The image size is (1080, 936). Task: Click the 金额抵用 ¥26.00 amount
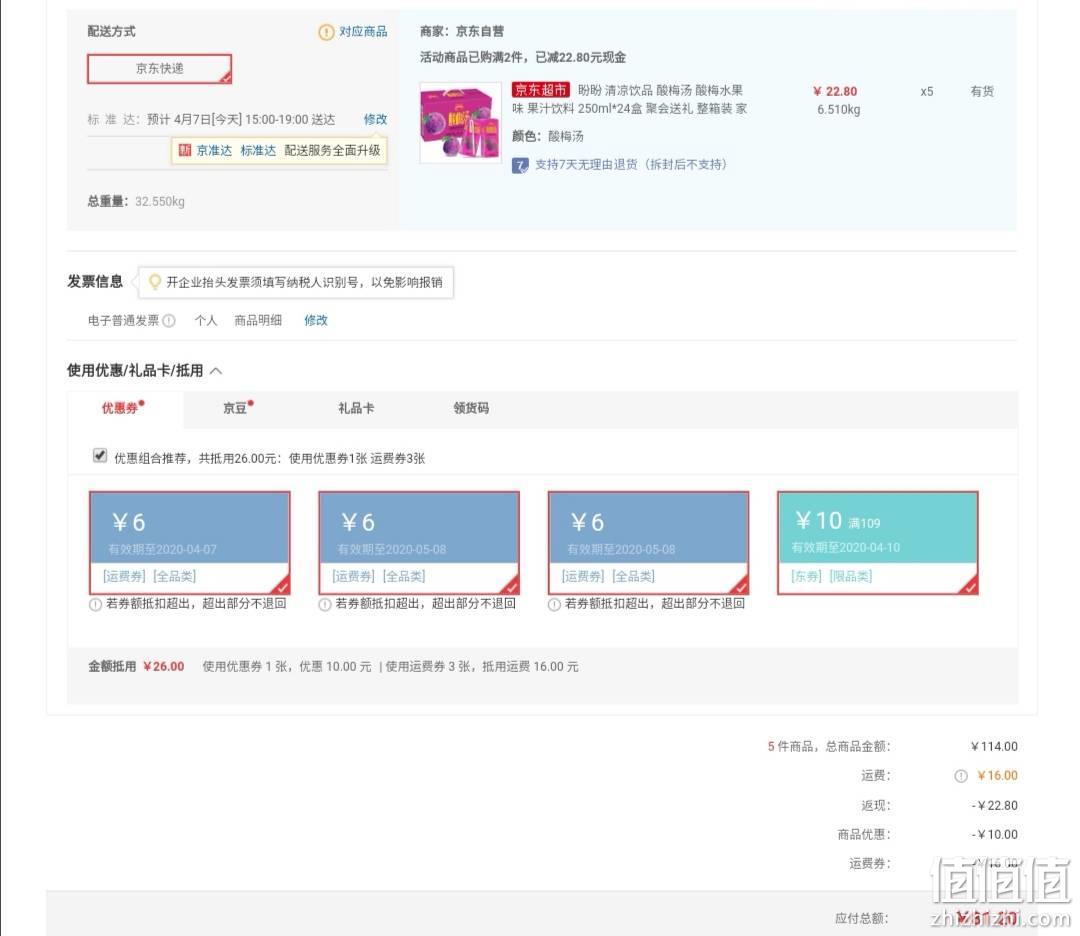164,667
